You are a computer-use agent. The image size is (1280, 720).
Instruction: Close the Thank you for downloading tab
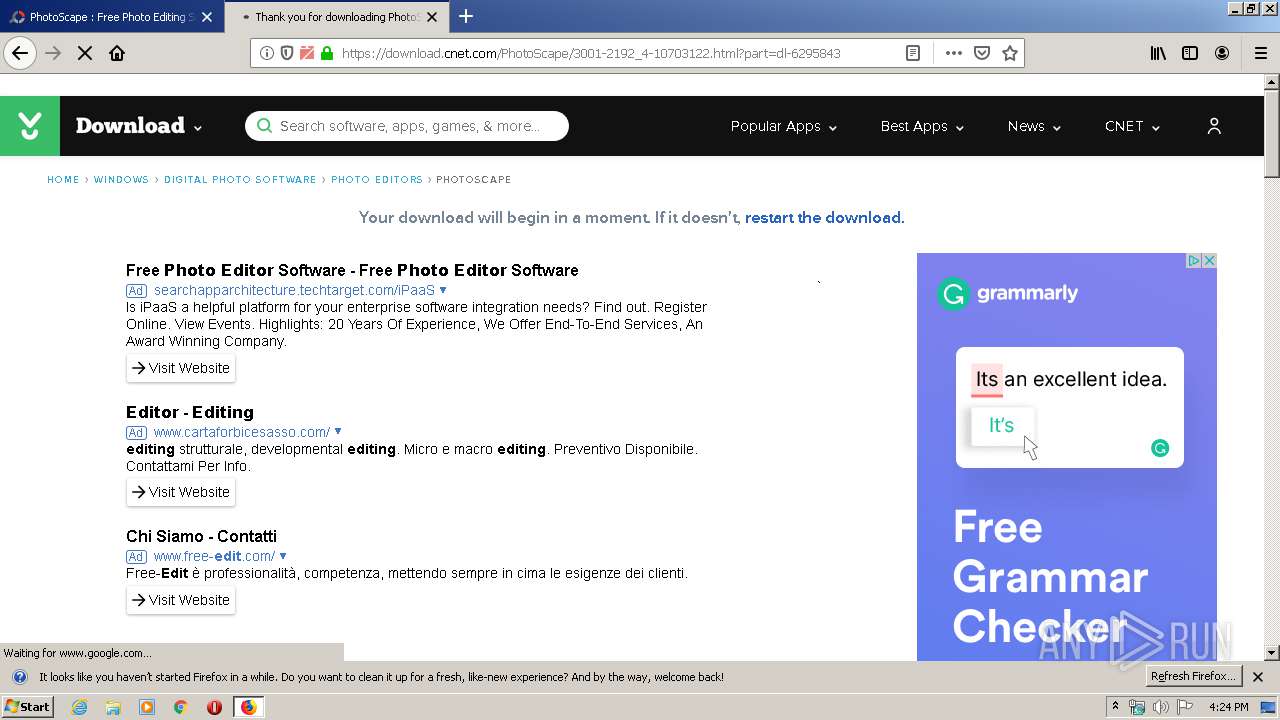click(431, 17)
